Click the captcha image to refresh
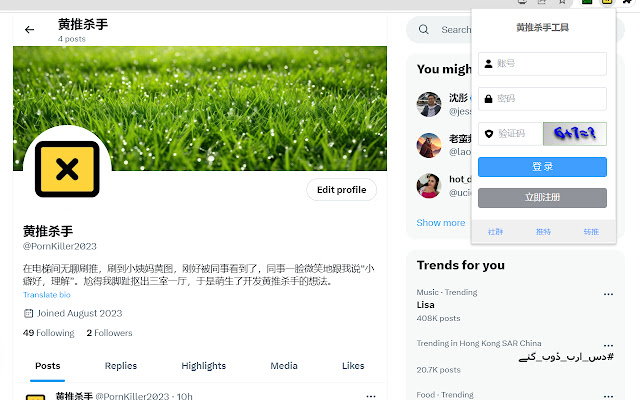The image size is (640, 400). pyautogui.click(x=574, y=133)
